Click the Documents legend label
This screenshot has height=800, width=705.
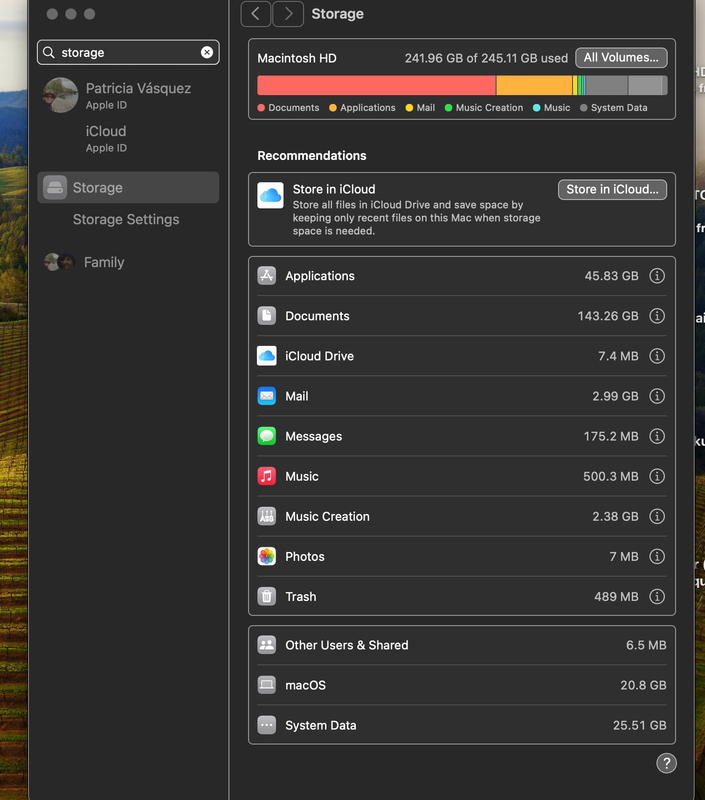click(294, 108)
